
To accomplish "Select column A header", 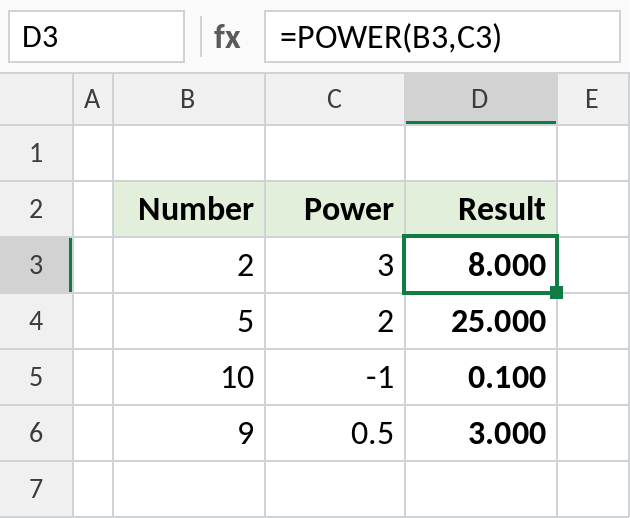I will (x=93, y=99).
